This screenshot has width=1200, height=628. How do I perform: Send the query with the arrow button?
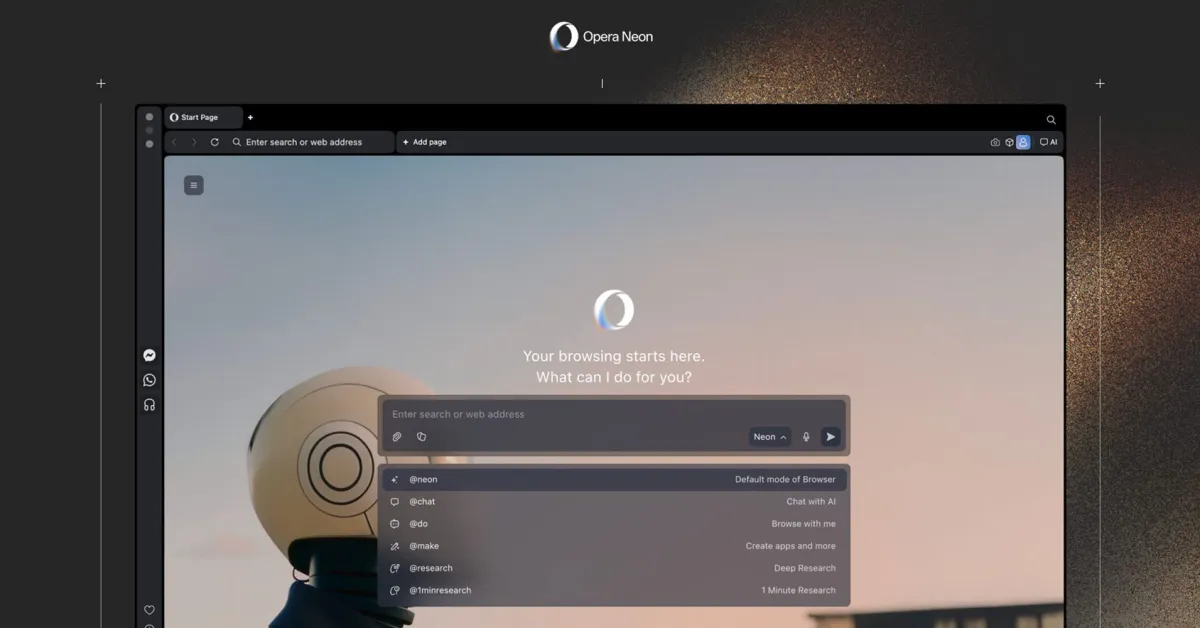(x=830, y=437)
